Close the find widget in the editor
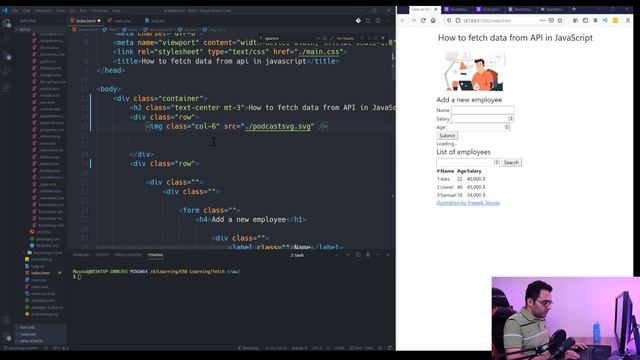 383,38
